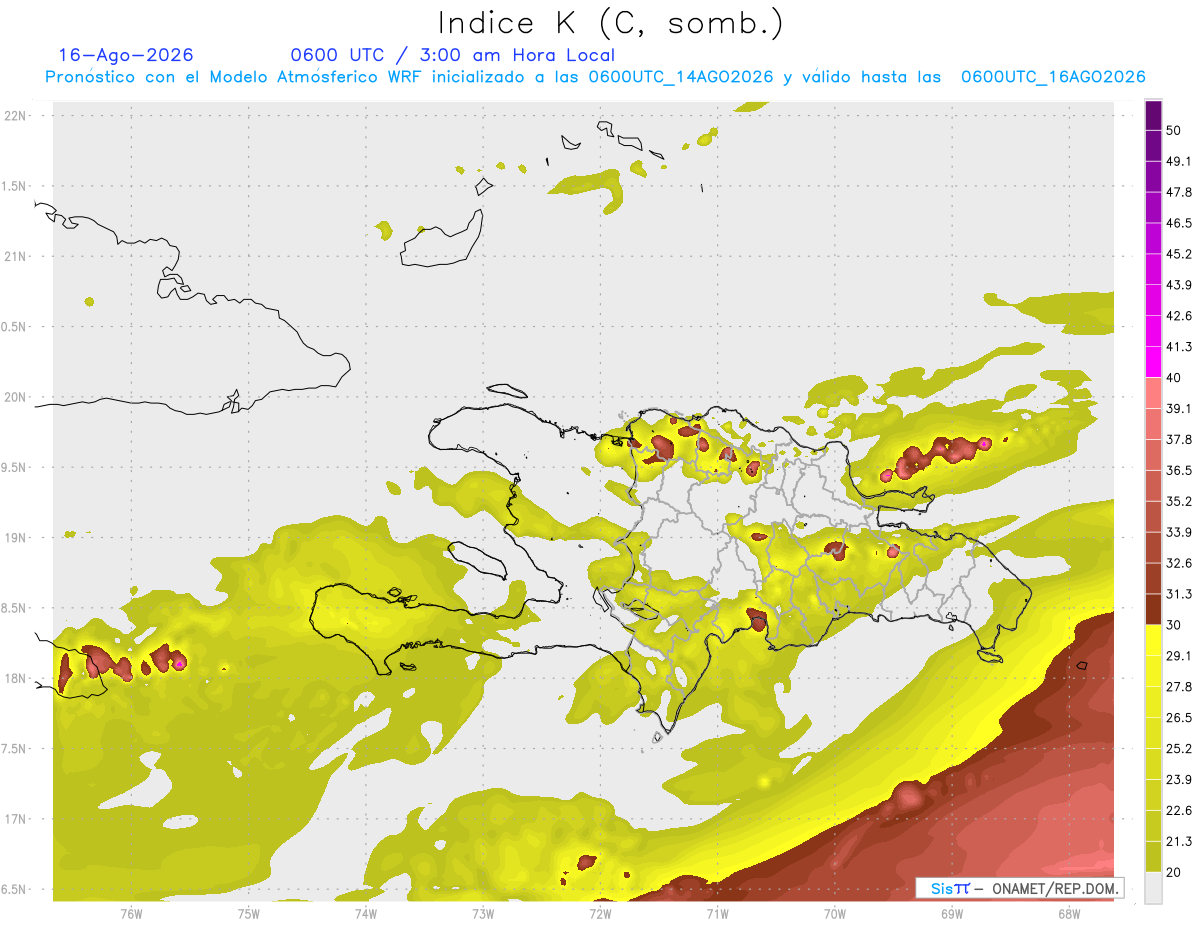Click the map title "Indice K (C, somb.)"
This screenshot has height=927, width=1200.
coord(611,24)
